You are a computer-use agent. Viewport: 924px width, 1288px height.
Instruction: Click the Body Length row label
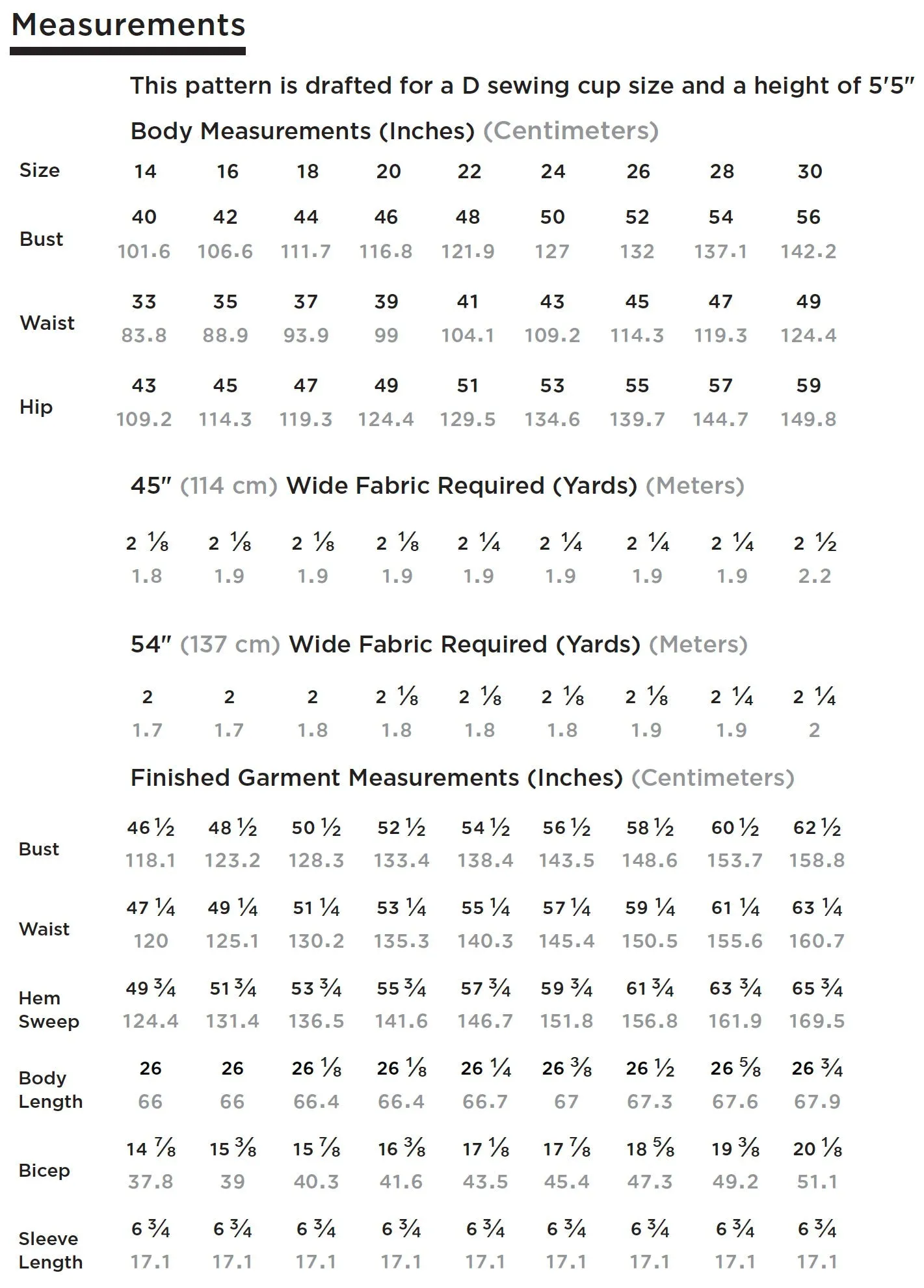tap(51, 1090)
